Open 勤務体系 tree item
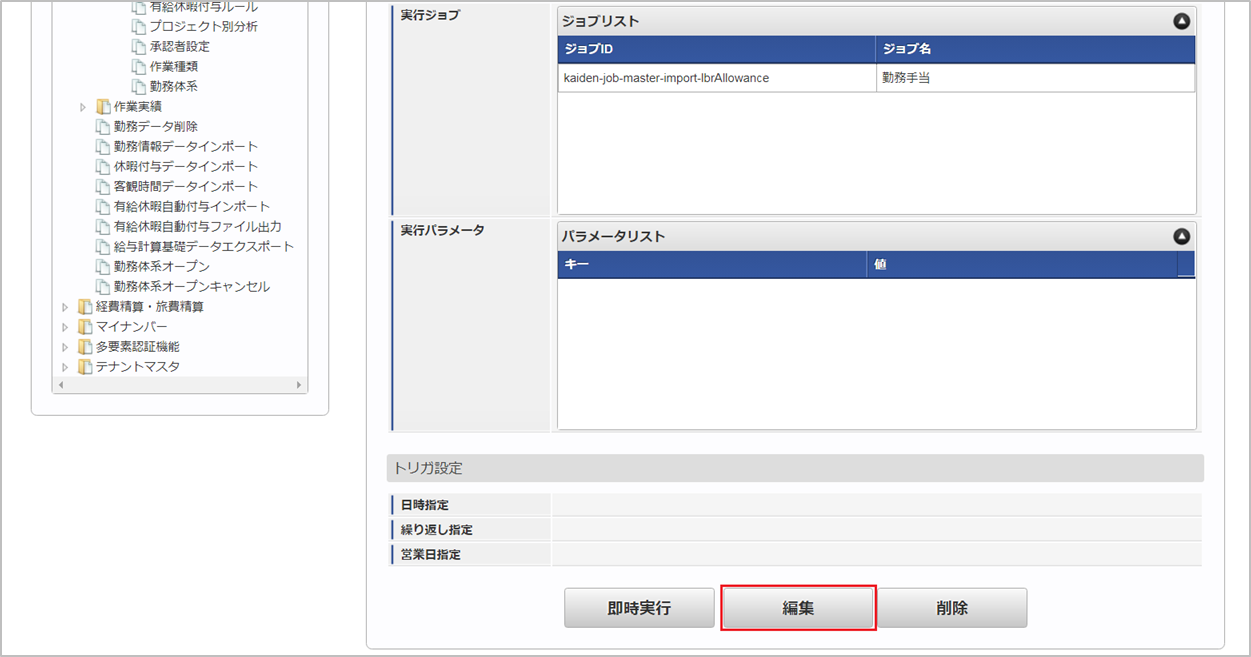Viewport: 1251px width, 657px height. [173, 87]
